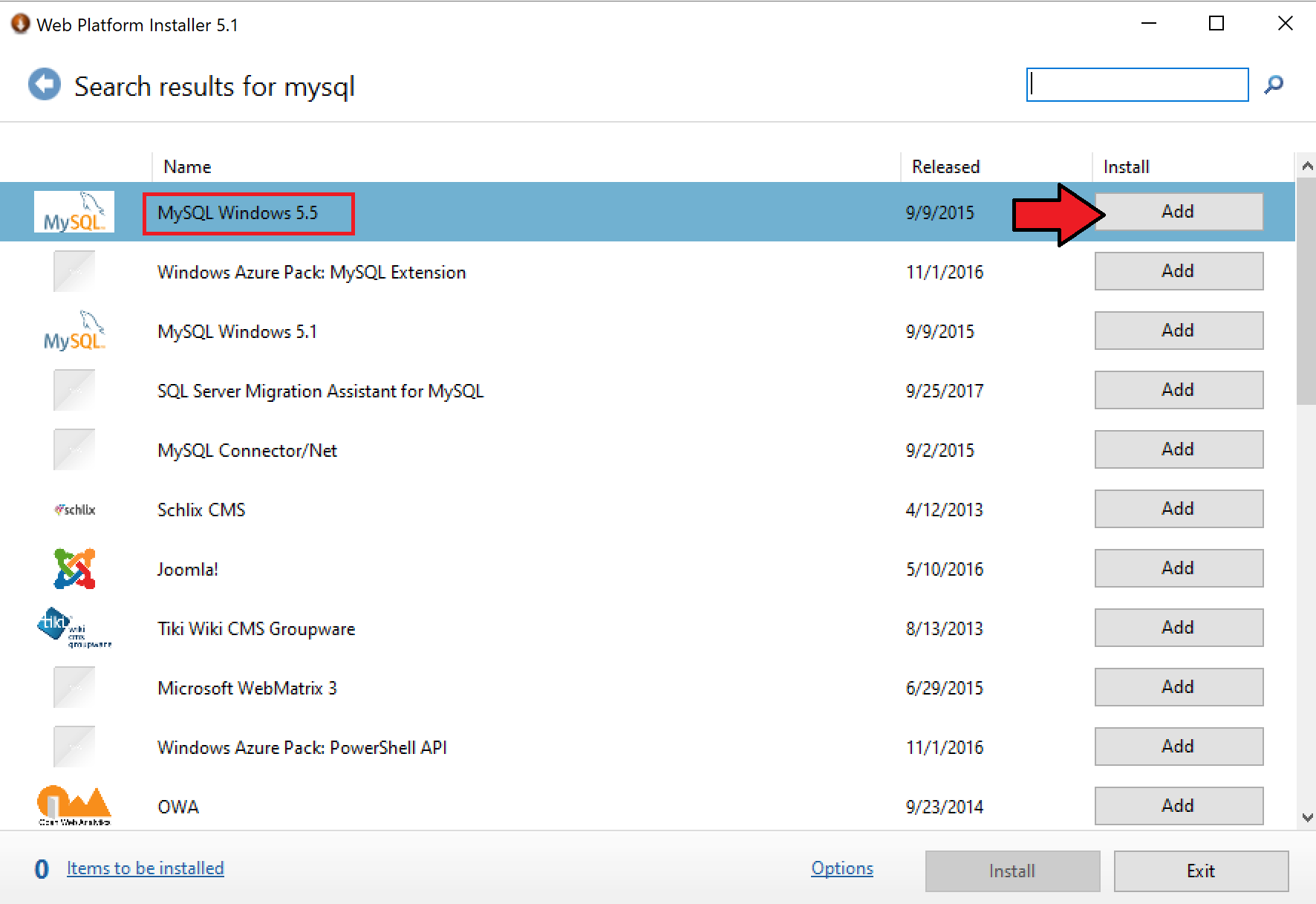Click the 8/13/2013 release date
The width and height of the screenshot is (1316, 904).
click(x=945, y=629)
